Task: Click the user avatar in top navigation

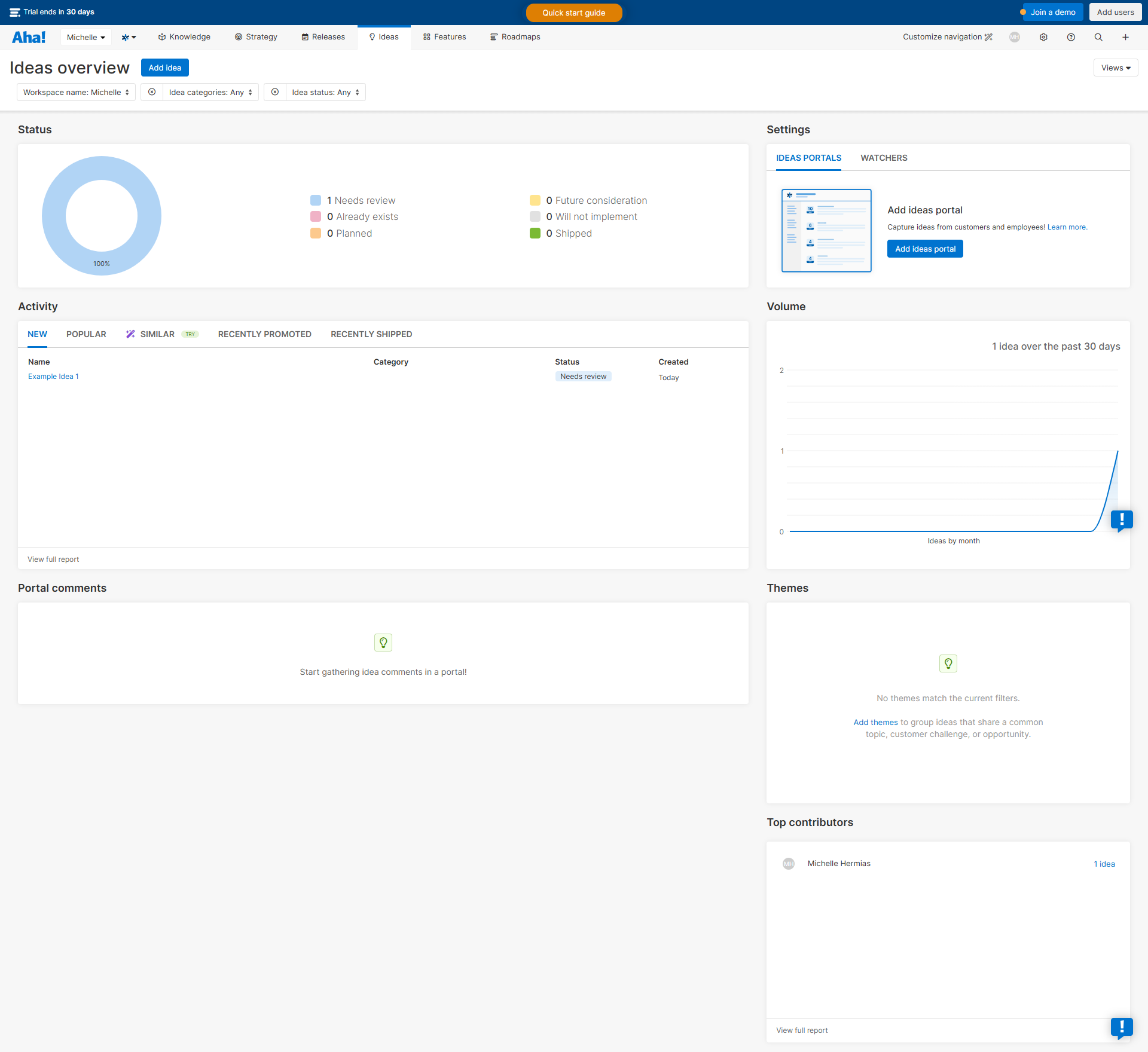Action: pos(1015,37)
